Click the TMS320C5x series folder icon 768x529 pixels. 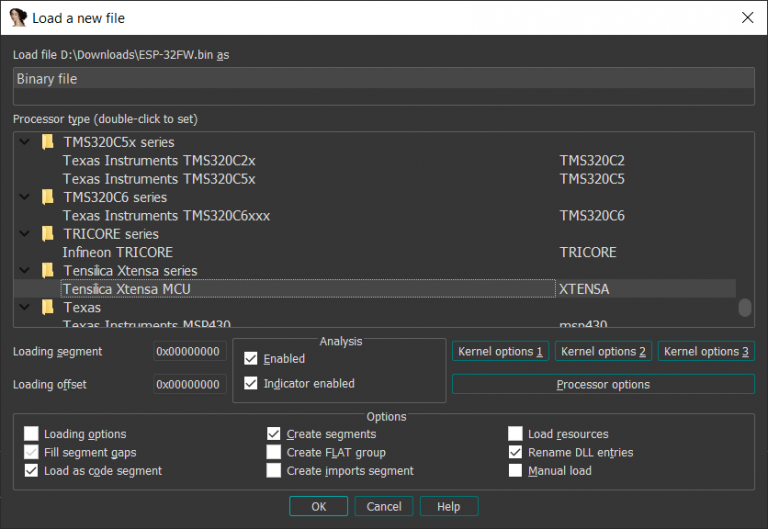(47, 142)
